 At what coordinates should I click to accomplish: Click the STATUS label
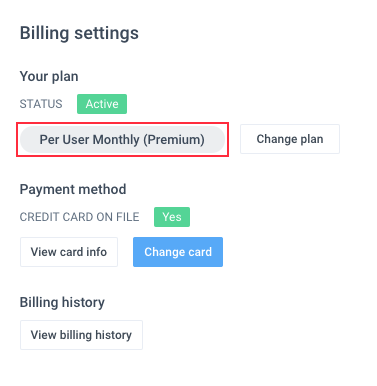pos(41,104)
